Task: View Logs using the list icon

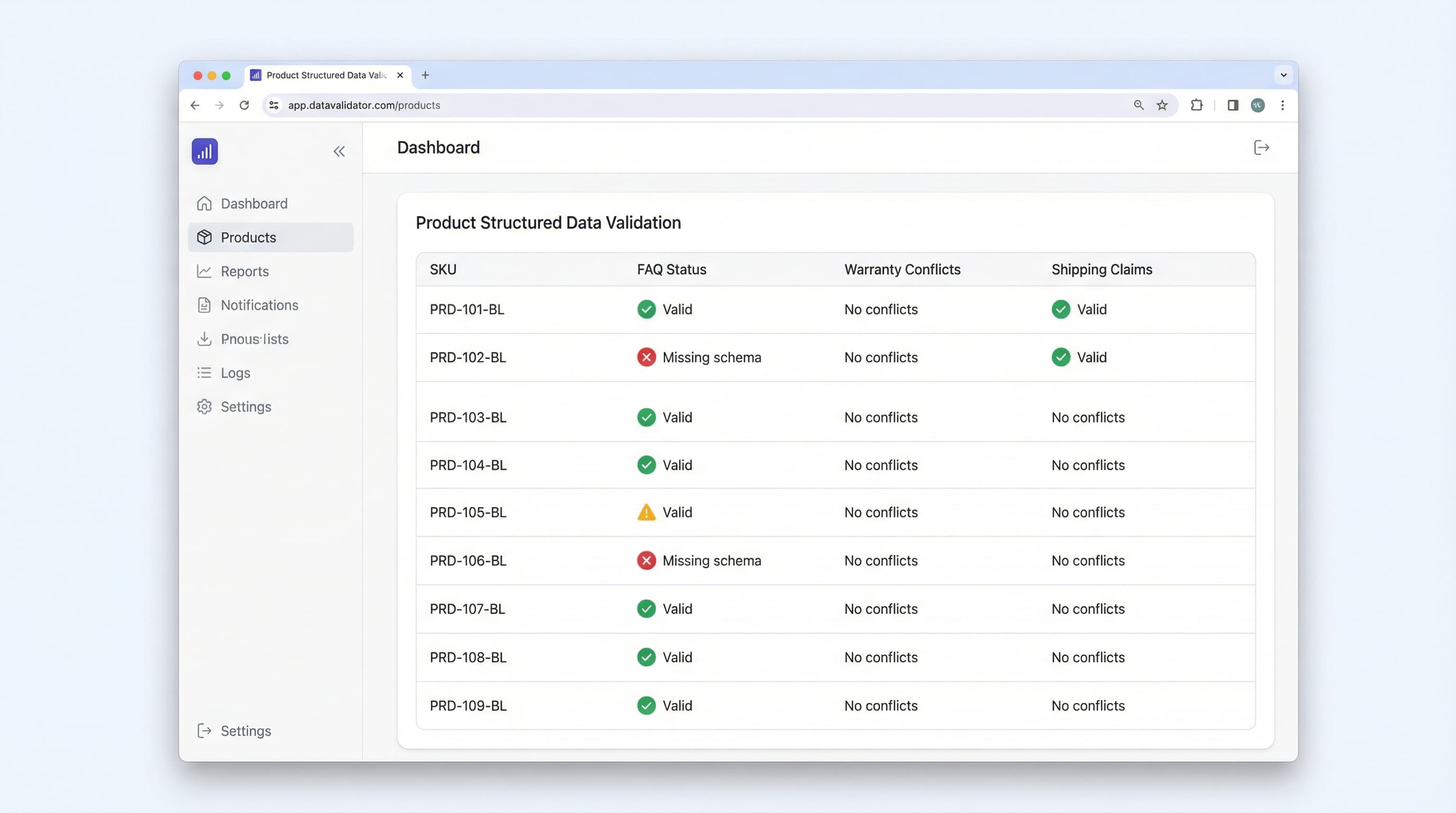Action: [205, 373]
